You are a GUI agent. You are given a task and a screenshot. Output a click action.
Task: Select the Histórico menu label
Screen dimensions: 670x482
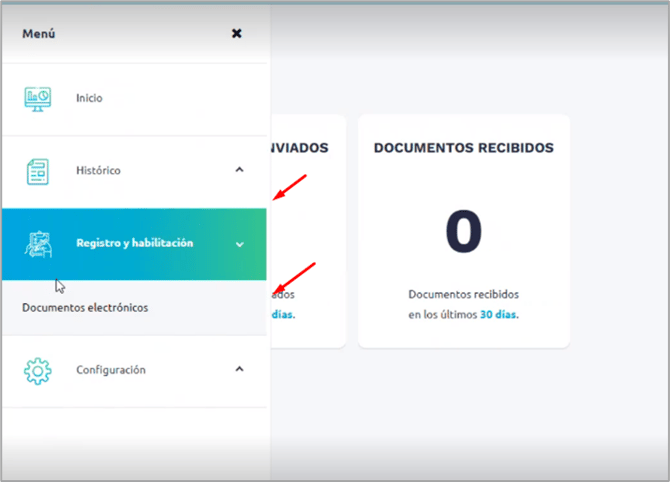(x=98, y=171)
